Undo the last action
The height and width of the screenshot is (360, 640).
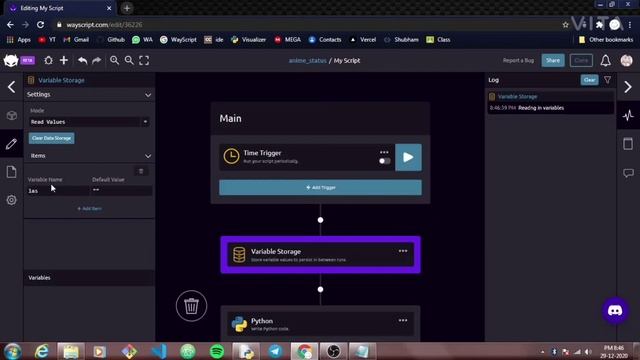click(x=82, y=60)
